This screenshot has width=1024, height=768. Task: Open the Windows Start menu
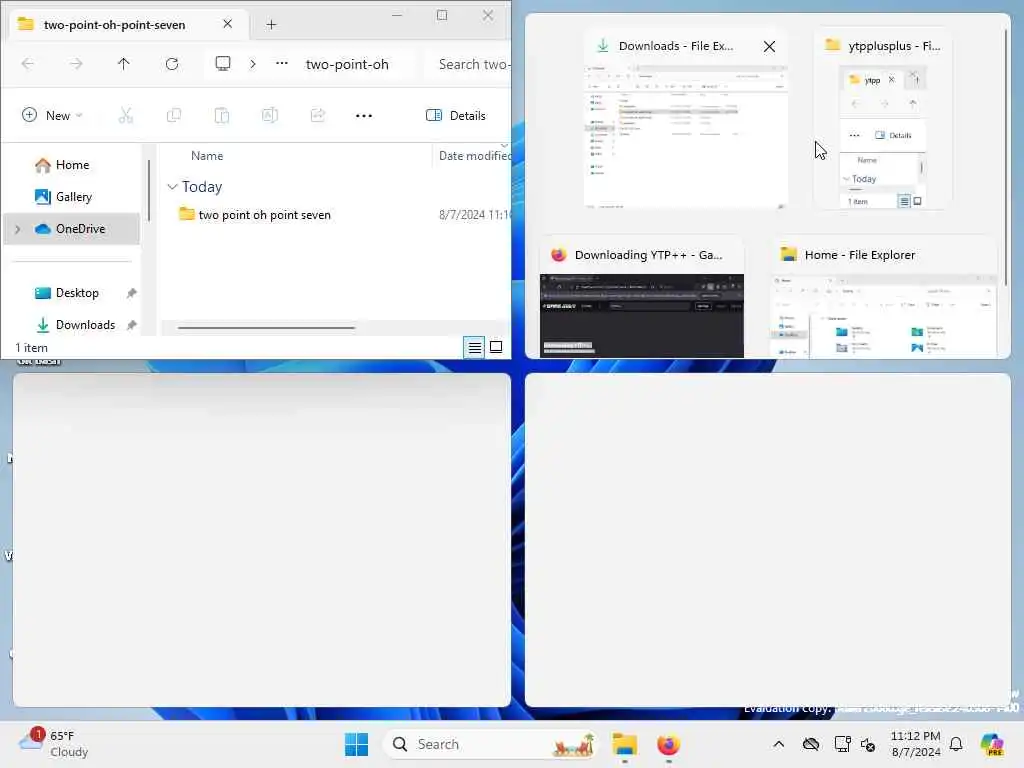click(357, 744)
